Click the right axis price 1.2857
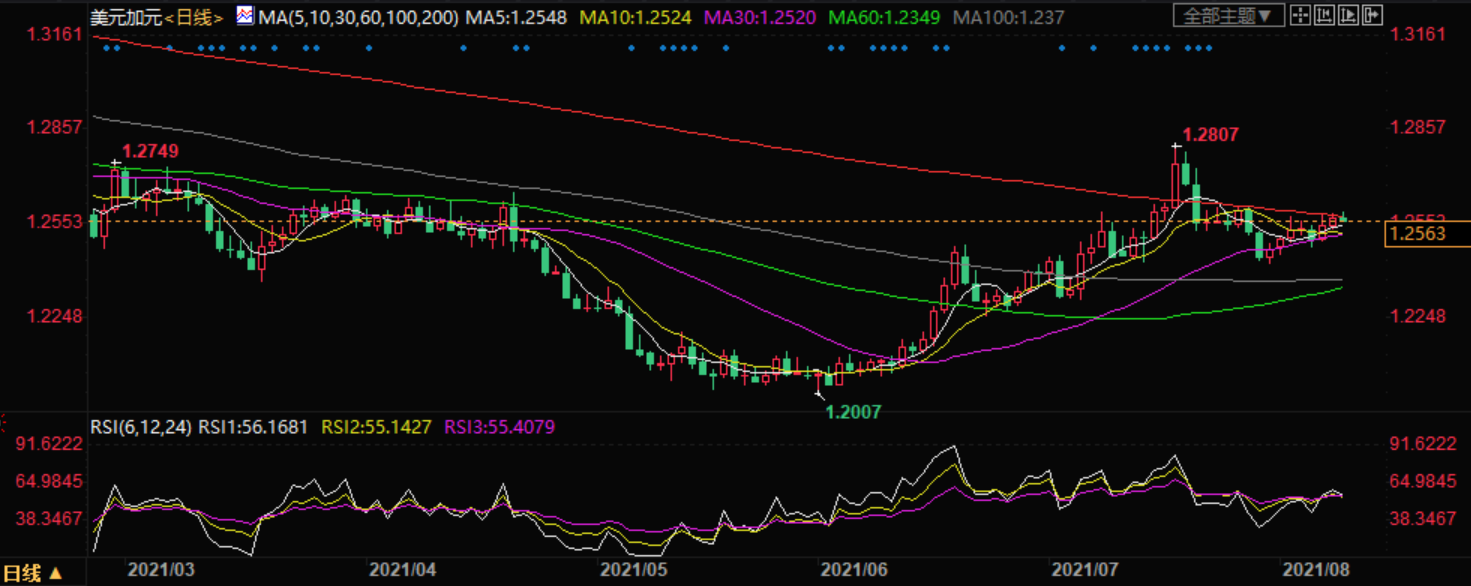Image resolution: width=1471 pixels, height=586 pixels. [x=1418, y=127]
